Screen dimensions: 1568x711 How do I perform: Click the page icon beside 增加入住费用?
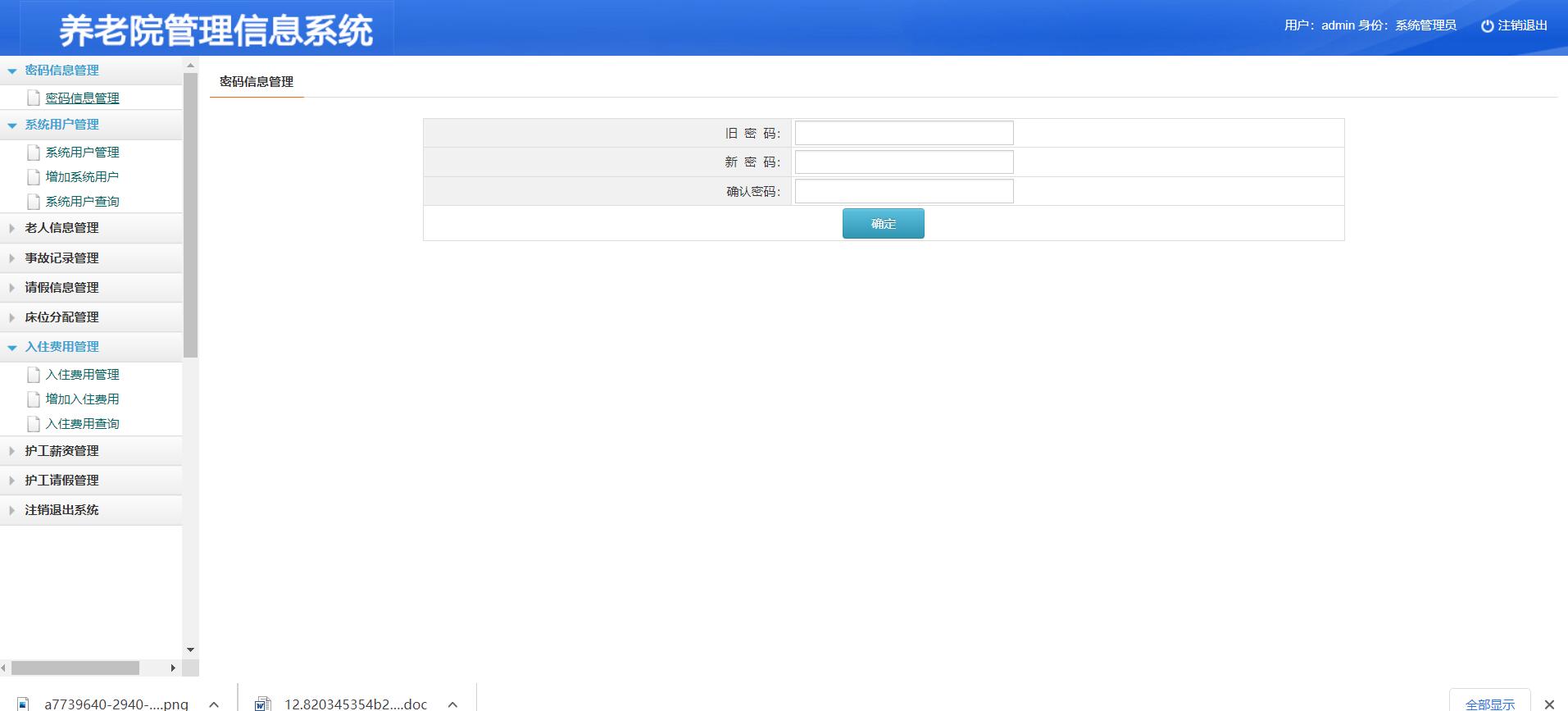tap(34, 399)
